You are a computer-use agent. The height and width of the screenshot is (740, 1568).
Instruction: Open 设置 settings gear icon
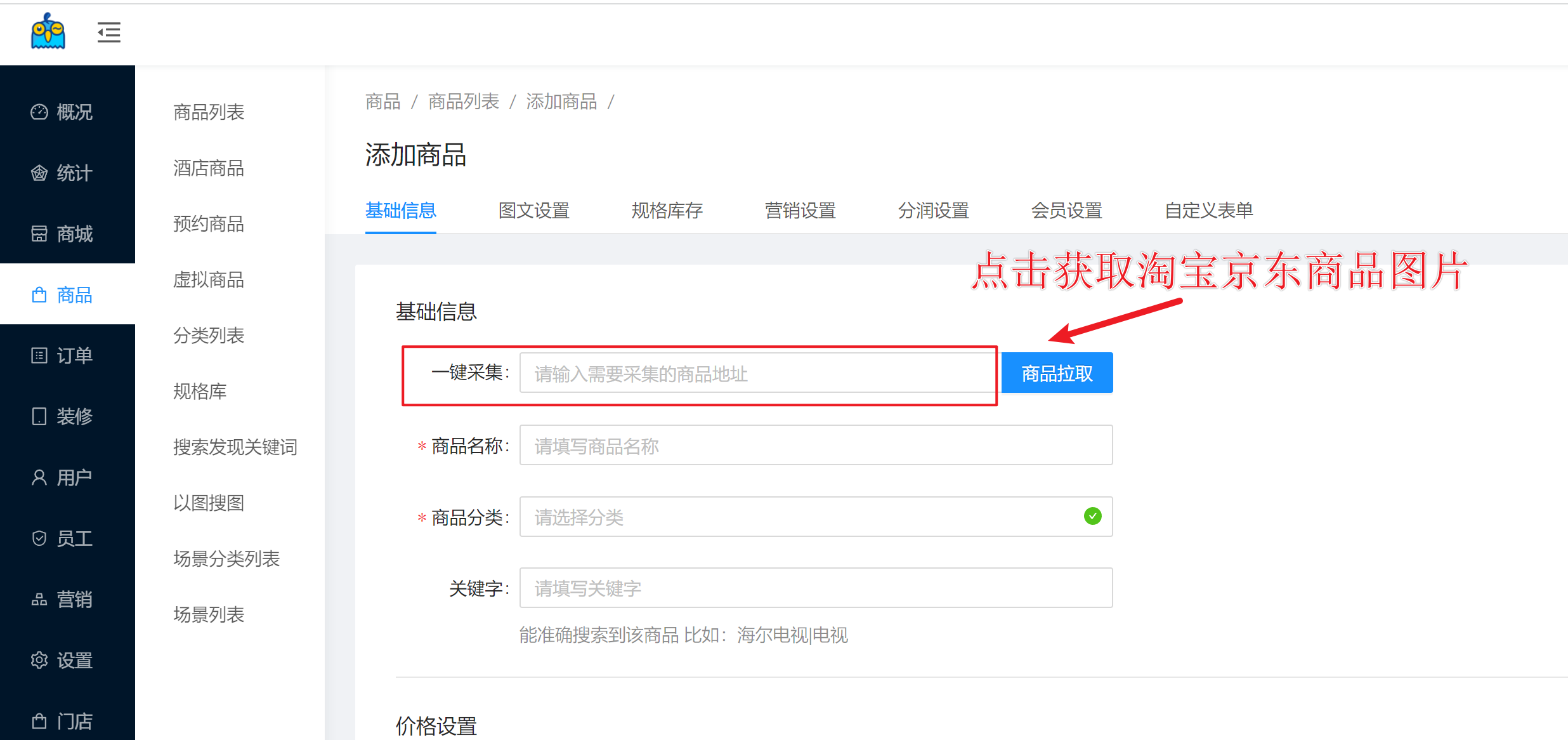pyautogui.click(x=39, y=660)
